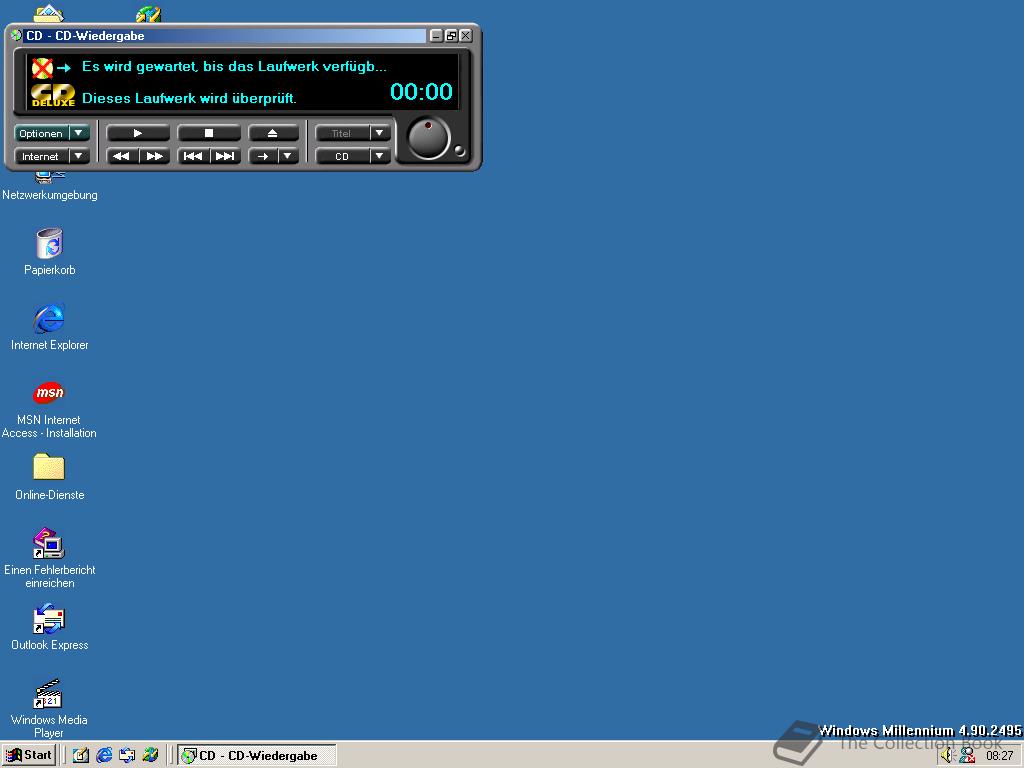Select the Papierkorb recycle bin icon

pos(50,244)
